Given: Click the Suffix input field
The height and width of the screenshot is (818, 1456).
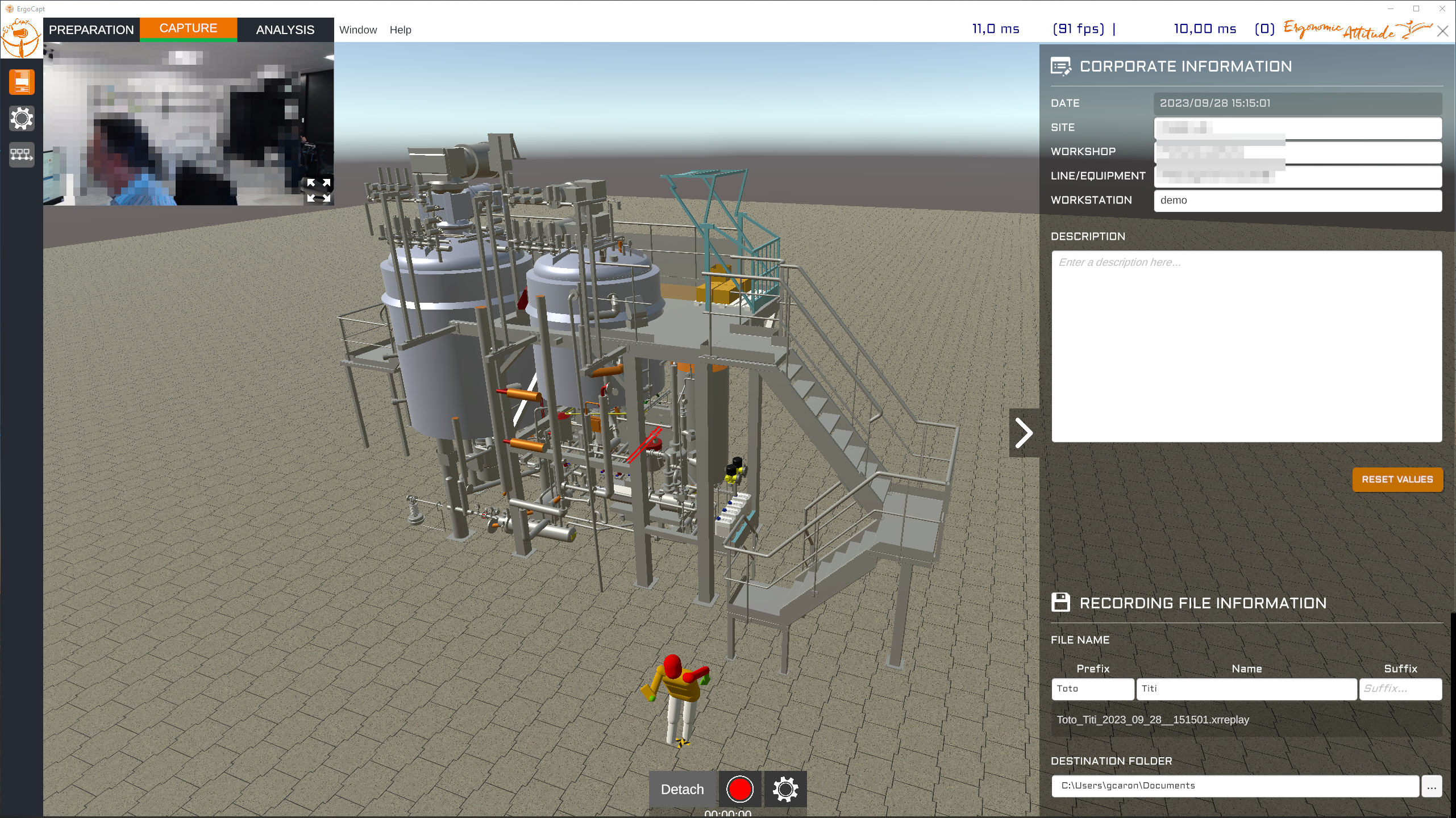Looking at the screenshot, I should click(x=1400, y=689).
